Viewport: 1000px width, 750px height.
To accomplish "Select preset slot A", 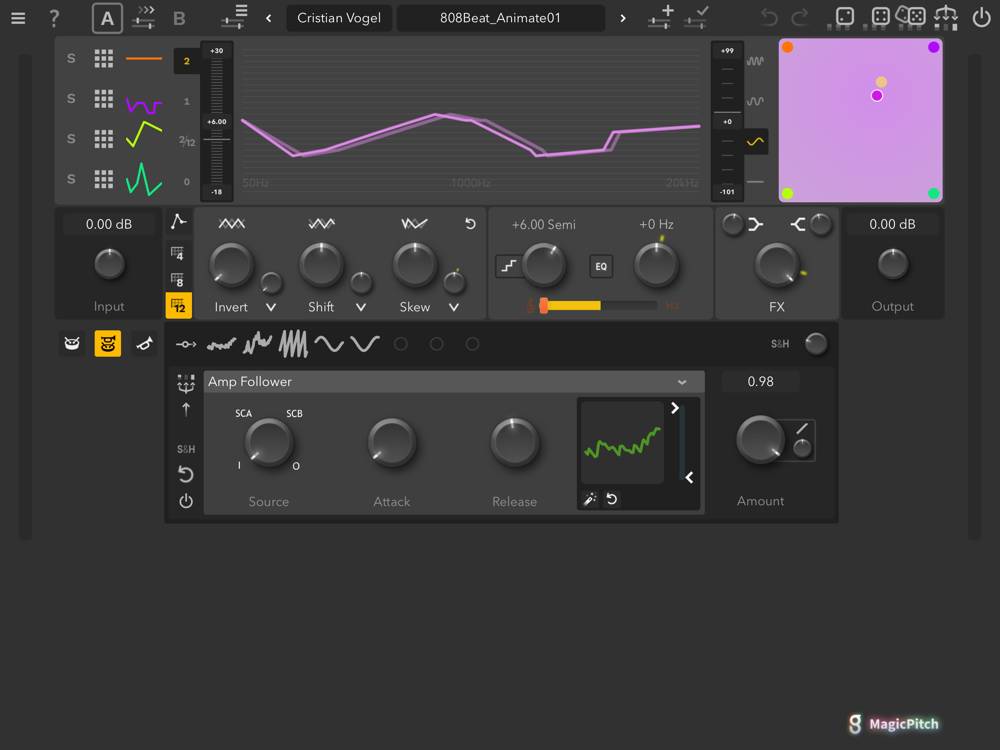I will (x=107, y=18).
